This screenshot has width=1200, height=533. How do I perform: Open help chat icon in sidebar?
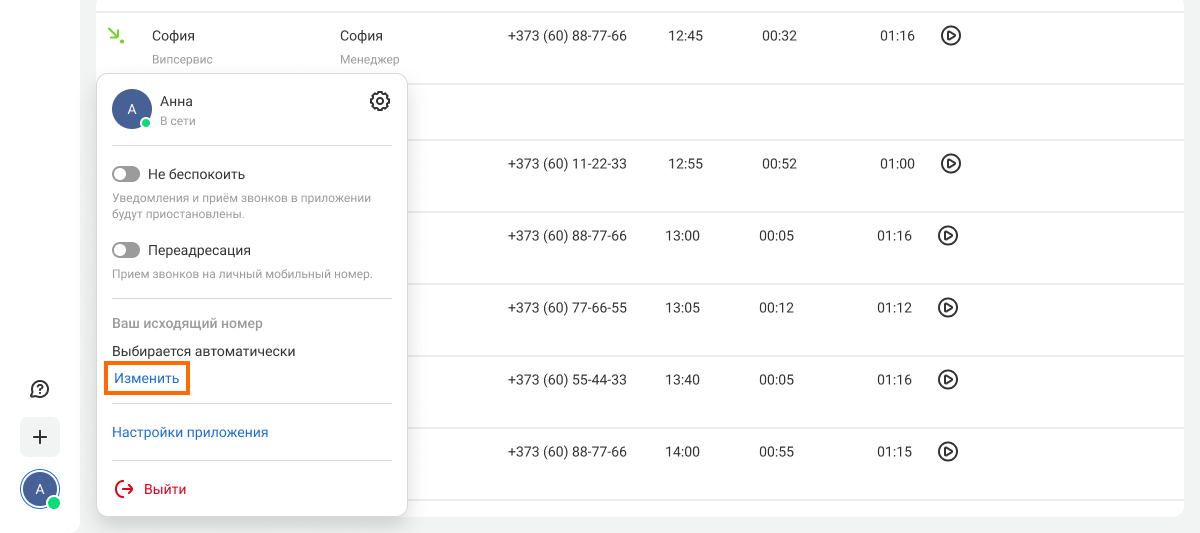click(x=40, y=389)
